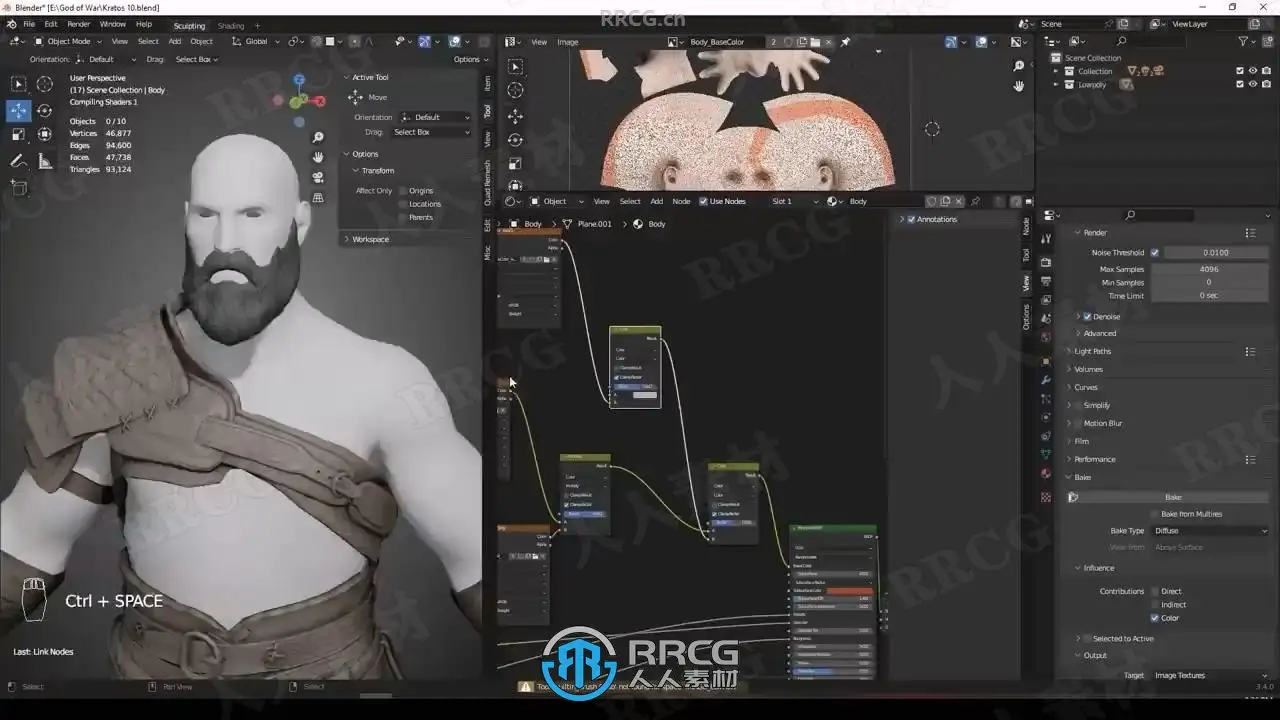Open the Object Mode dropdown
This screenshot has width=1280, height=720.
point(67,41)
